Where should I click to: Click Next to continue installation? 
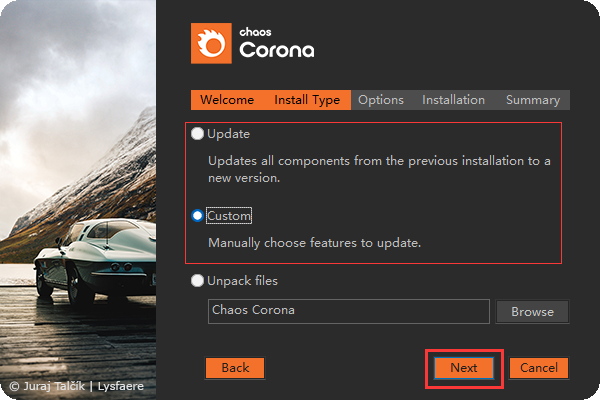(x=464, y=368)
